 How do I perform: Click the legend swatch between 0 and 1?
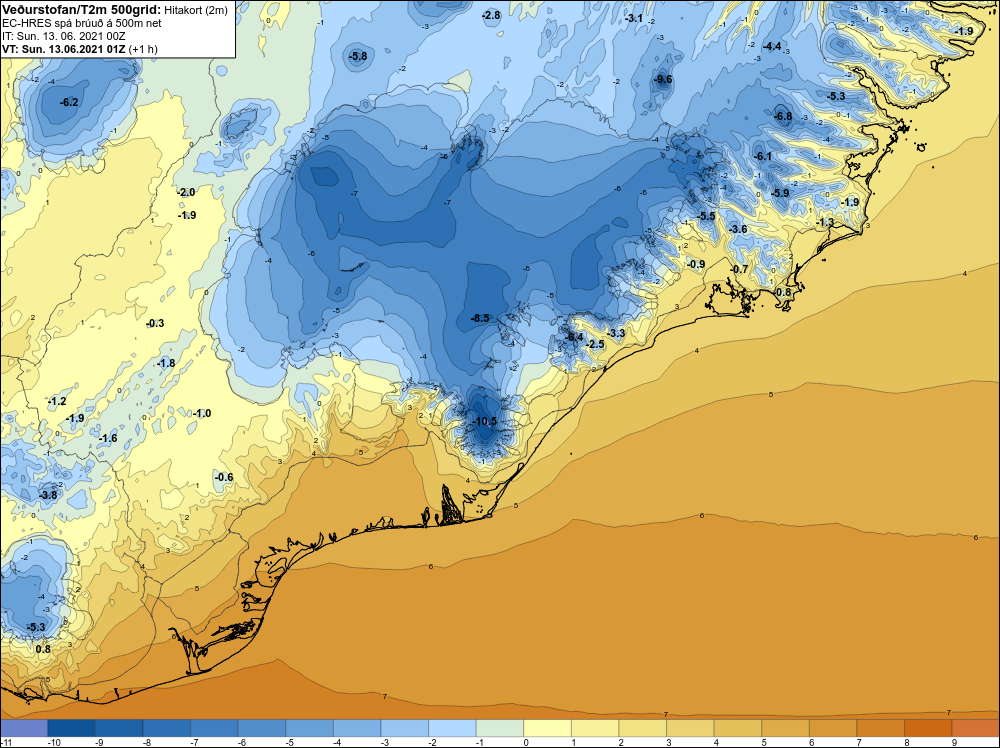pyautogui.click(x=548, y=728)
